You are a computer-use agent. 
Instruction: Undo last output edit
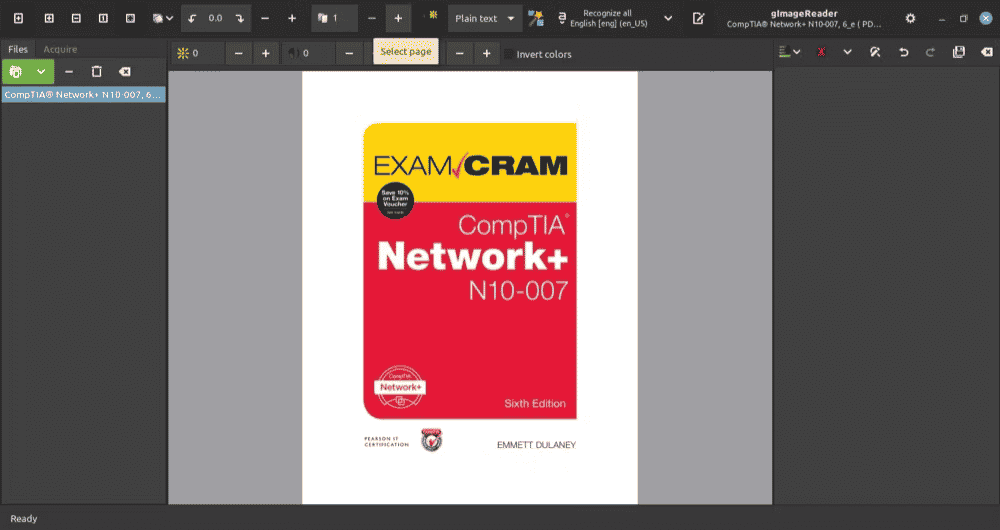click(904, 52)
